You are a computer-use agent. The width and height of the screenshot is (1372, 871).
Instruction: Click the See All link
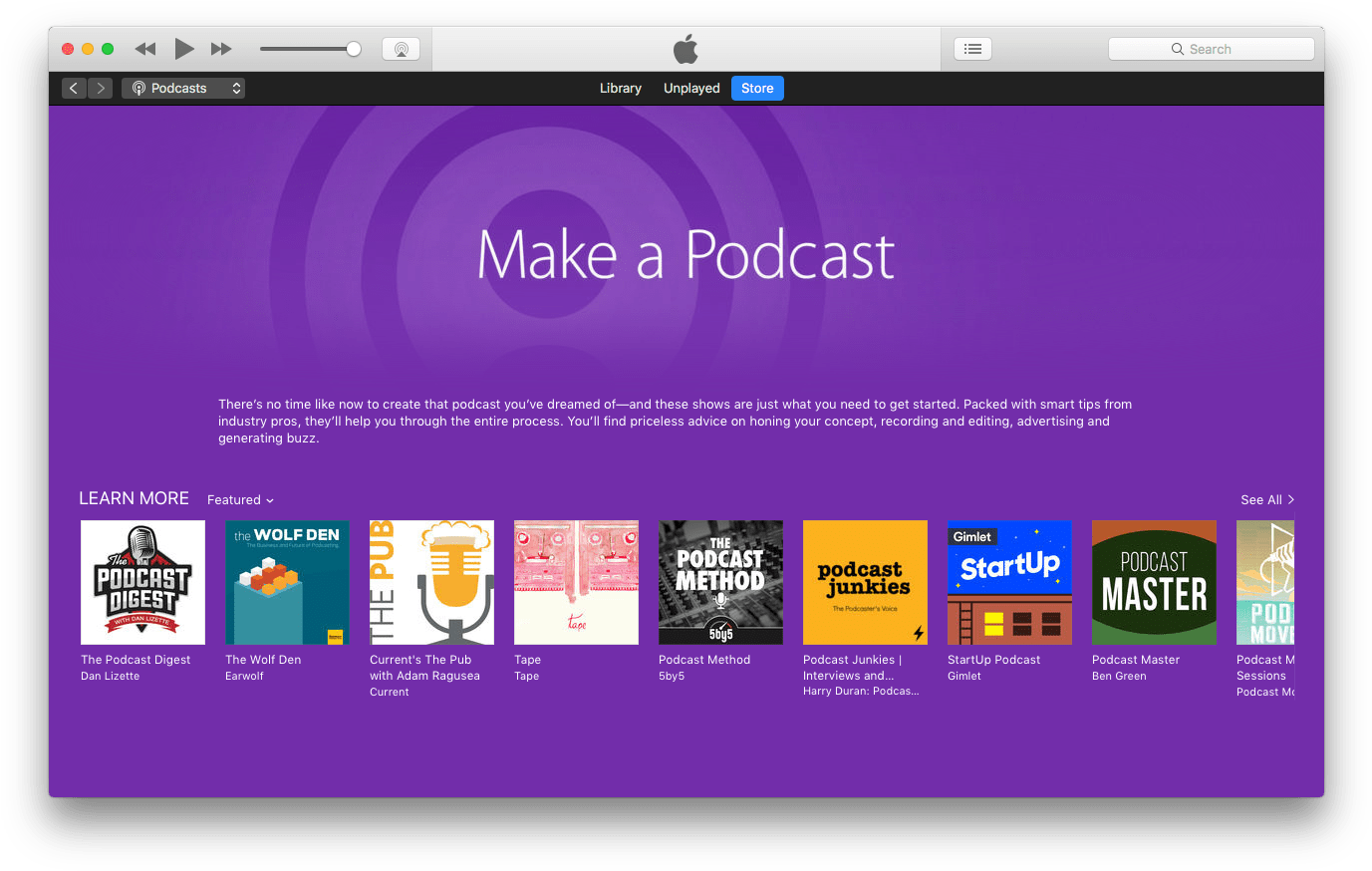click(1267, 500)
